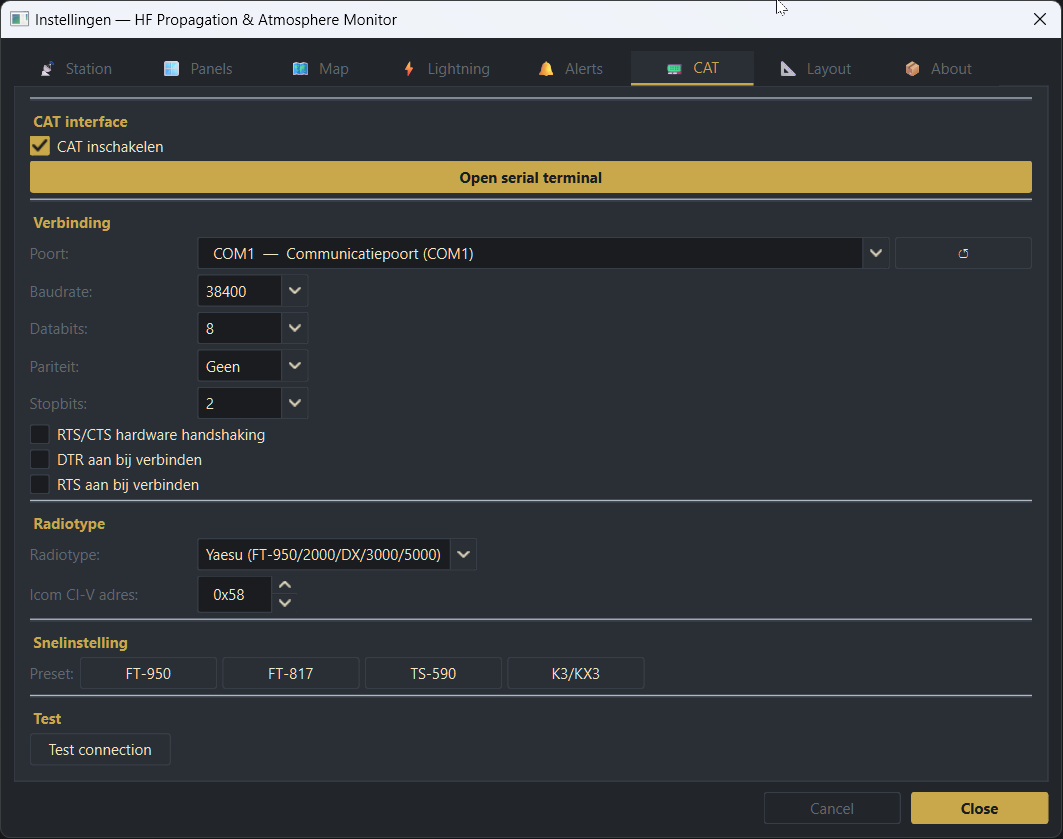
Task: Close the Instellingen window with X
Action: (x=1040, y=19)
